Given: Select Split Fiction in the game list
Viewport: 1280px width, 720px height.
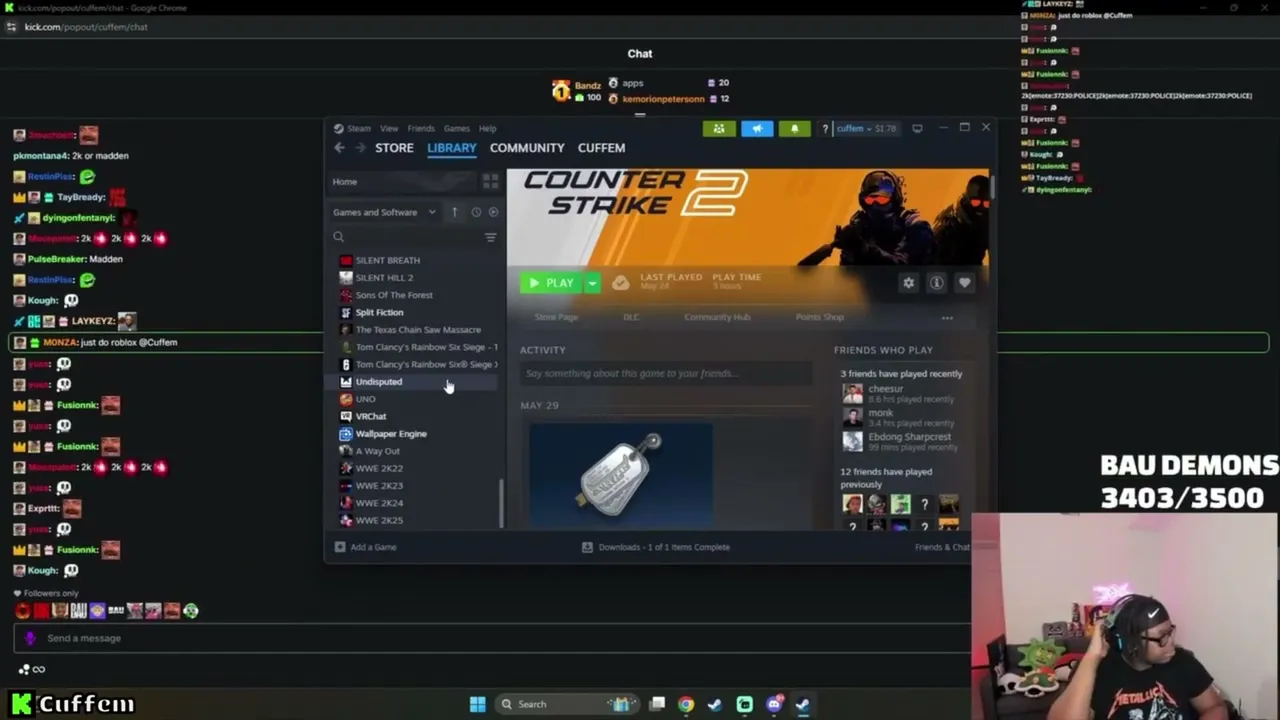Looking at the screenshot, I should point(380,312).
